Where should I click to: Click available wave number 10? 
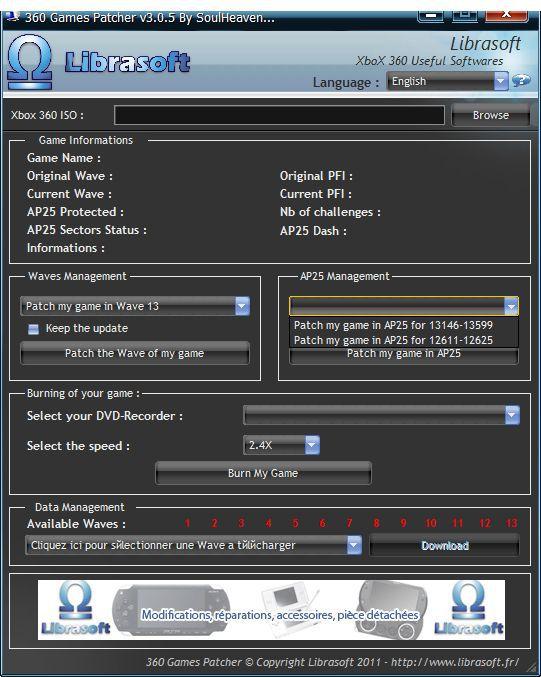tap(430, 523)
